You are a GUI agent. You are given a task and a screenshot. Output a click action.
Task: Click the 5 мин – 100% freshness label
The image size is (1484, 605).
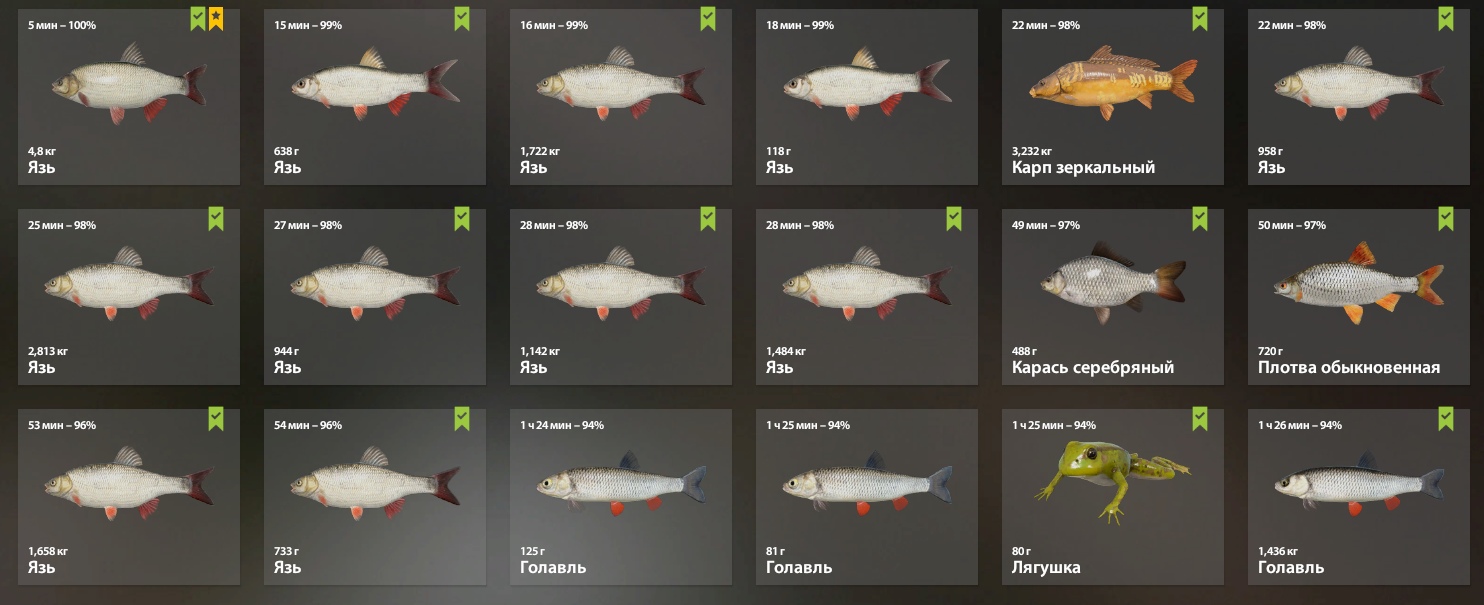(x=62, y=25)
